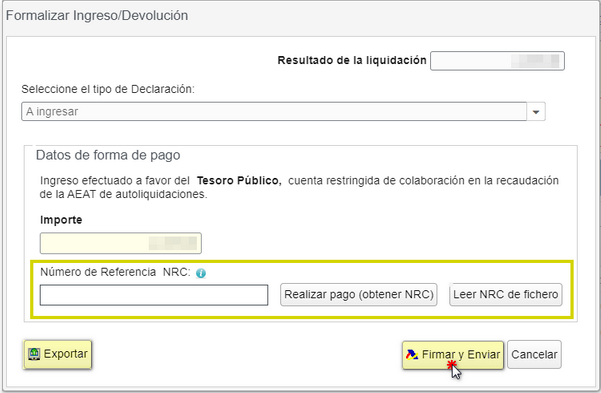The height and width of the screenshot is (393, 601).
Task: Focus the Número de Referencia NRC input field
Action: pyautogui.click(x=154, y=295)
